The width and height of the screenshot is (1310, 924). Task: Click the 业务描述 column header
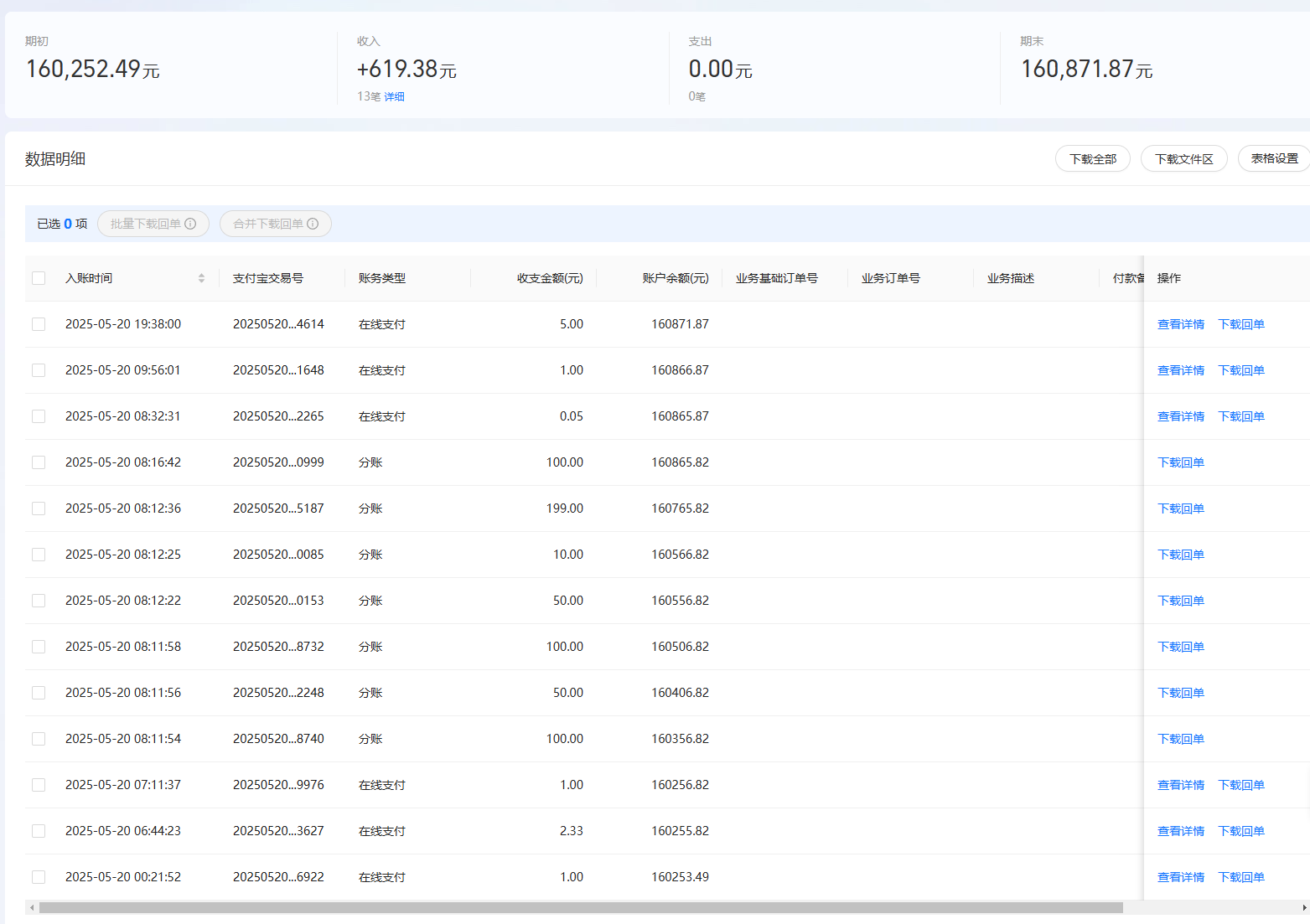1011,278
